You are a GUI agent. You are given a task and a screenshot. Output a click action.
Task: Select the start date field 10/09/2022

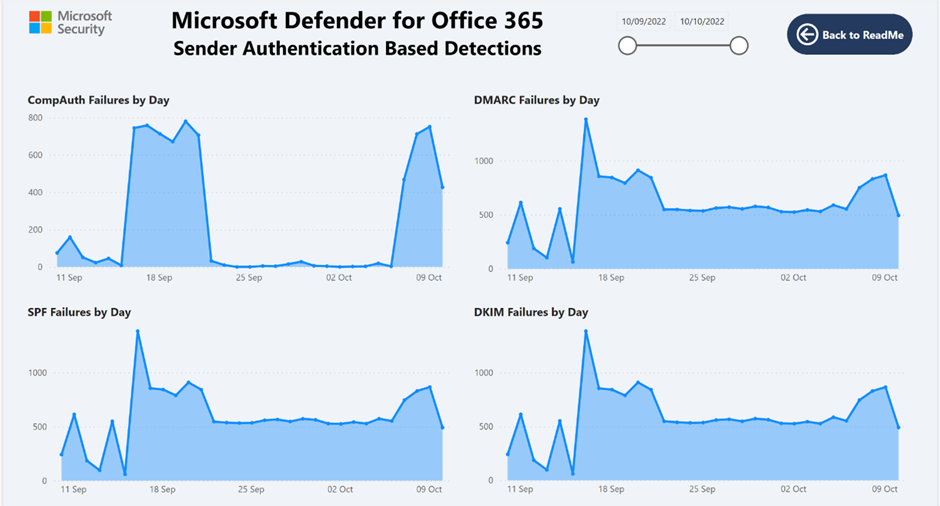[644, 22]
